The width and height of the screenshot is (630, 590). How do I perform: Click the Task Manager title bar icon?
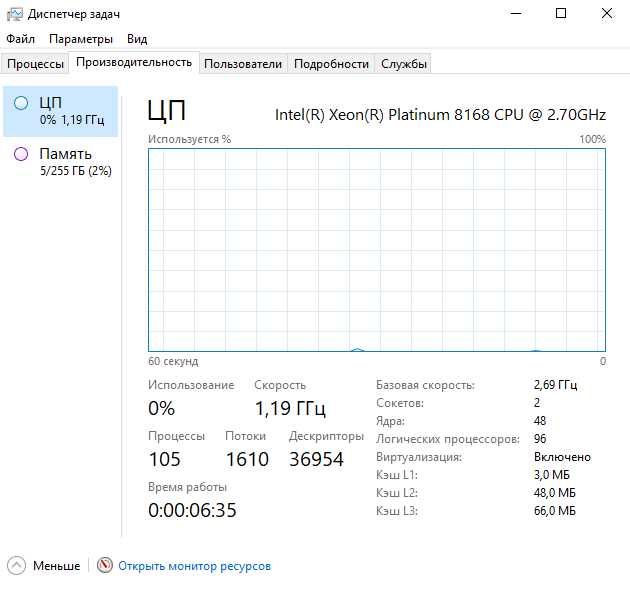pos(15,14)
